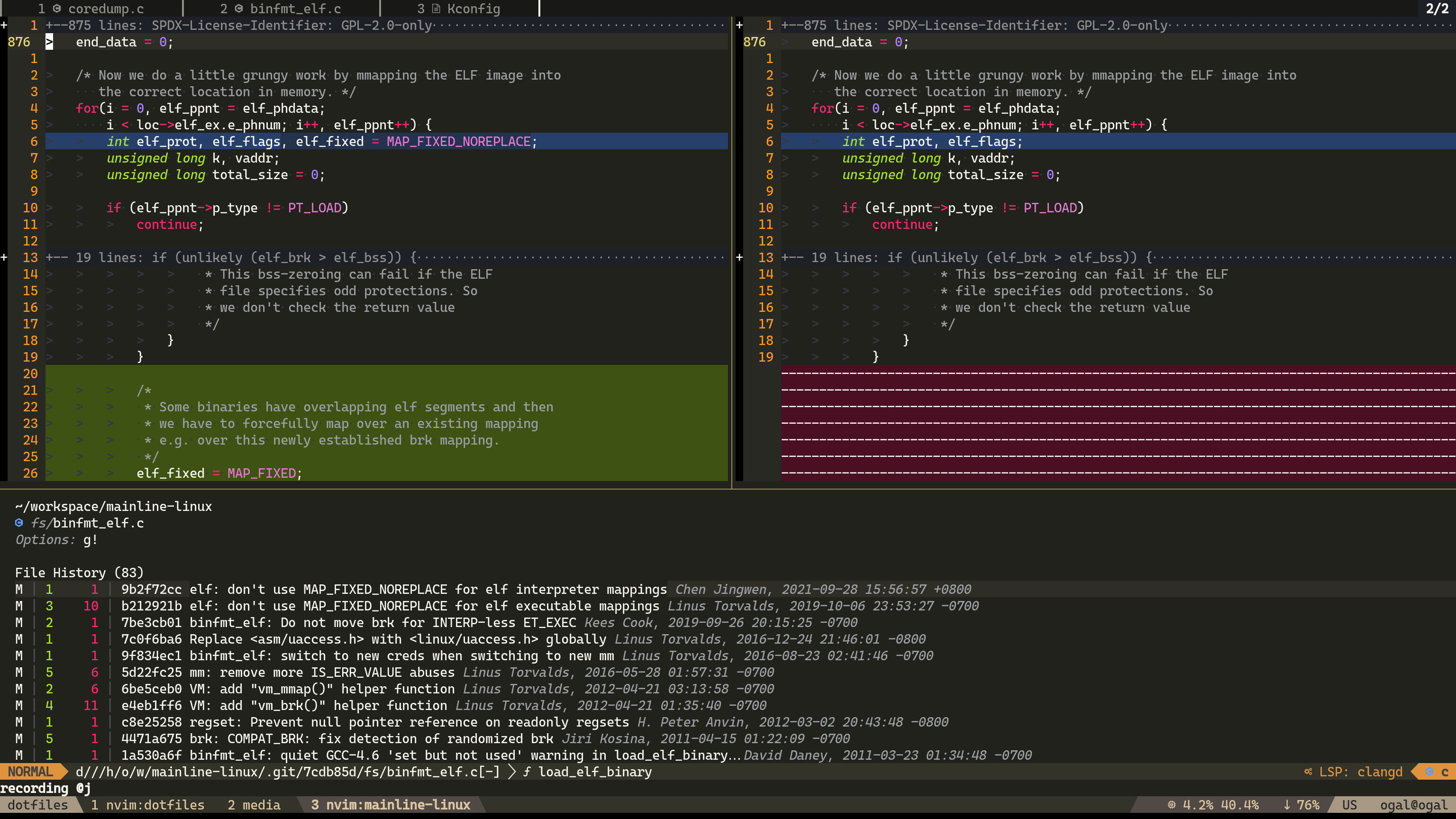
Task: Select commit 9b2f72cc in file history
Action: [728, 590]
